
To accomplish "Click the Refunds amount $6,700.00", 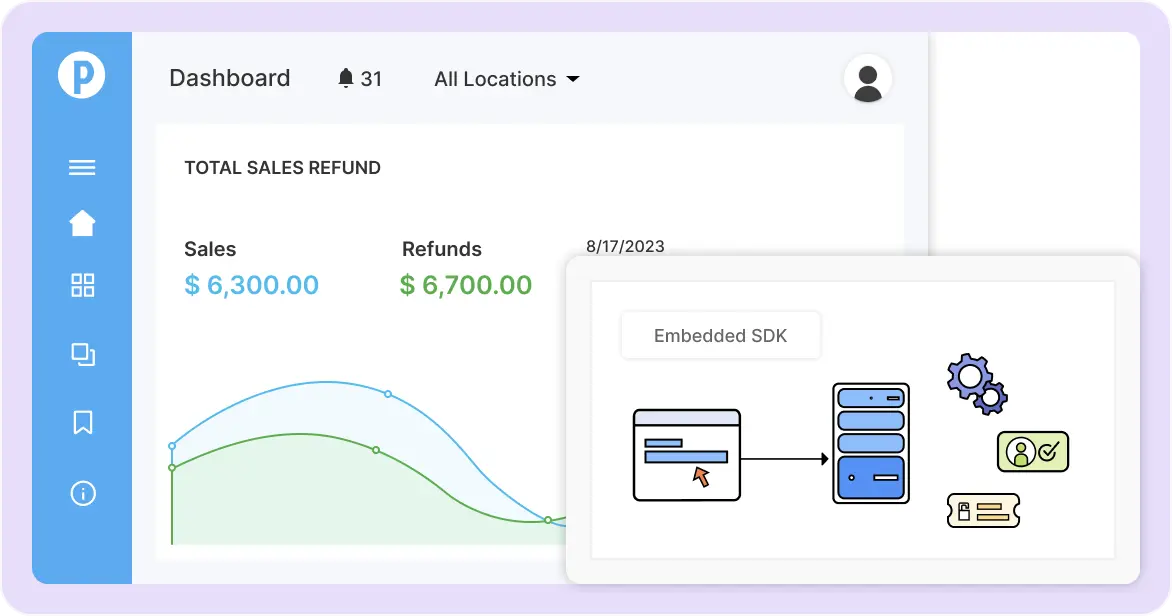I will pyautogui.click(x=465, y=285).
